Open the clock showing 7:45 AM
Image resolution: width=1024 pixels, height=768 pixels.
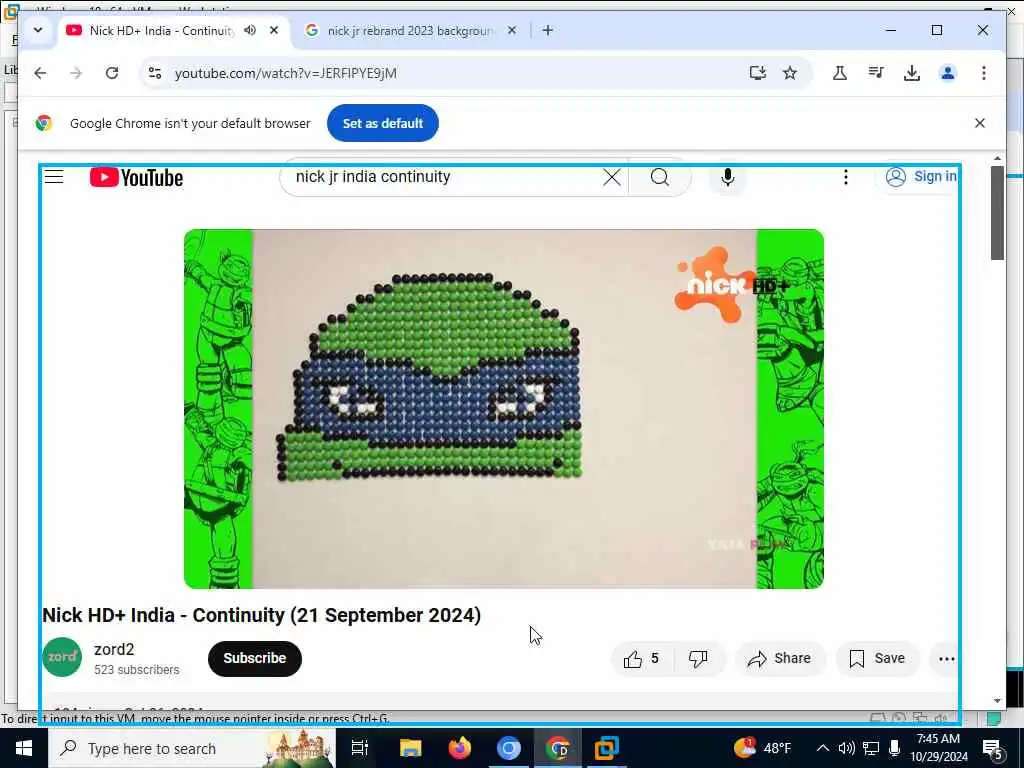(x=938, y=748)
